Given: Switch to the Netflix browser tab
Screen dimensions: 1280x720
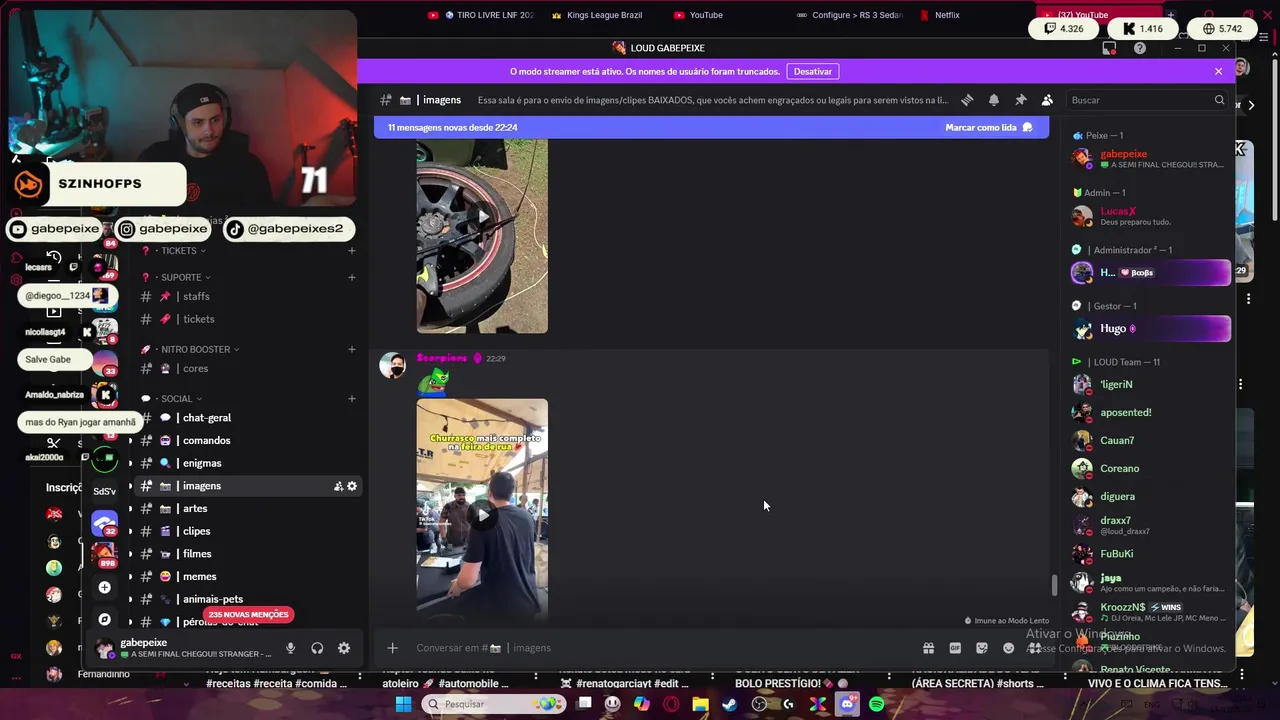Looking at the screenshot, I should [x=939, y=15].
